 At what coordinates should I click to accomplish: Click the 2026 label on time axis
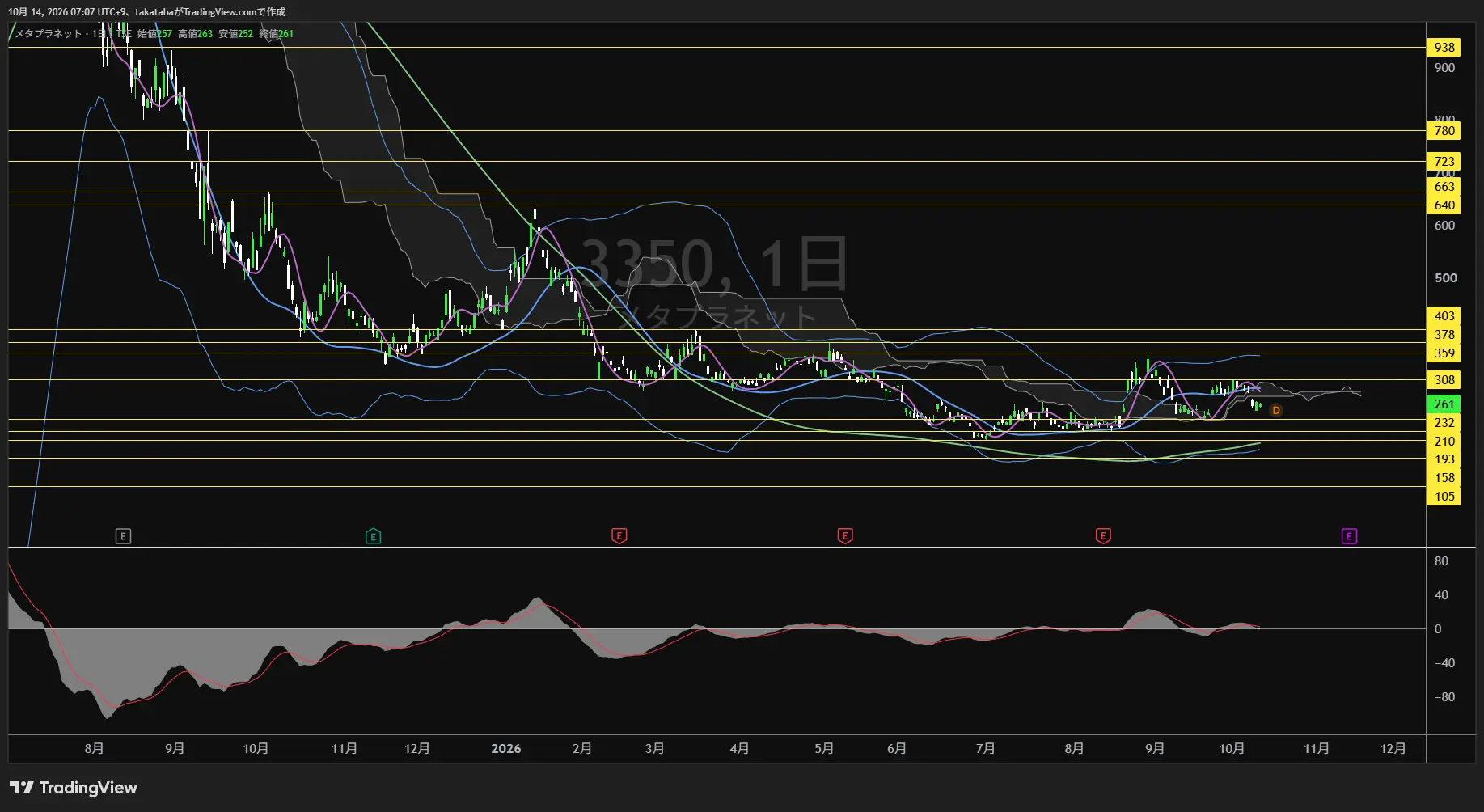[x=506, y=749]
